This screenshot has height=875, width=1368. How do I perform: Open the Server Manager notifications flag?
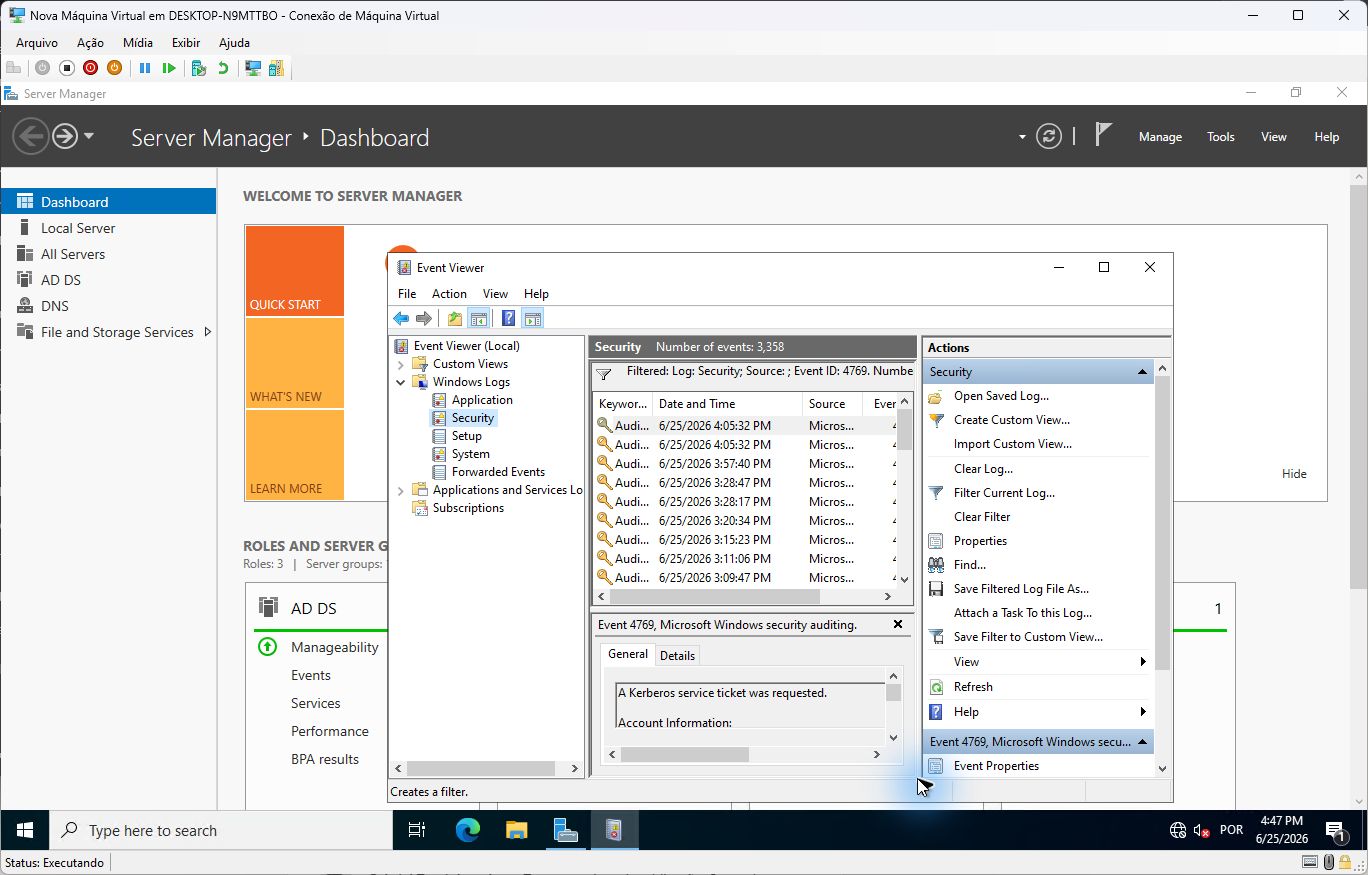[1103, 135]
